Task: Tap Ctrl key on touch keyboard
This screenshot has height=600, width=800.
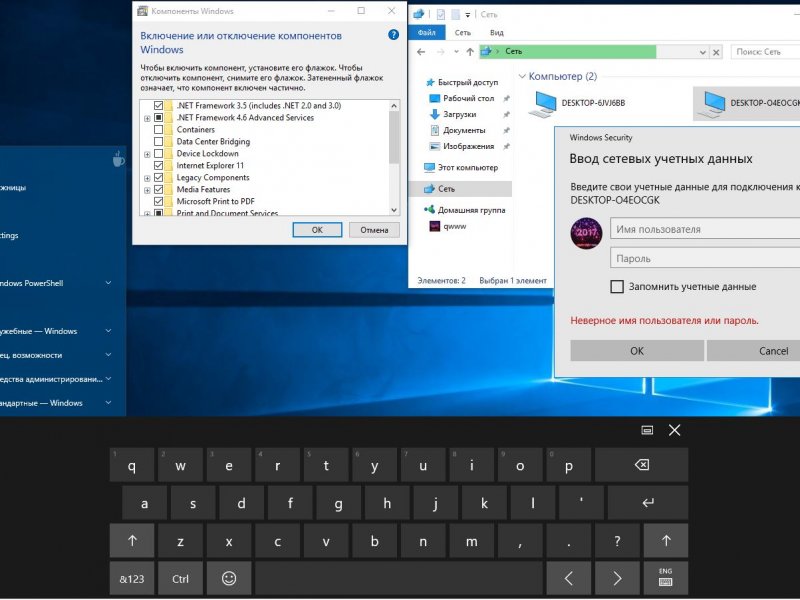Action: [180, 578]
